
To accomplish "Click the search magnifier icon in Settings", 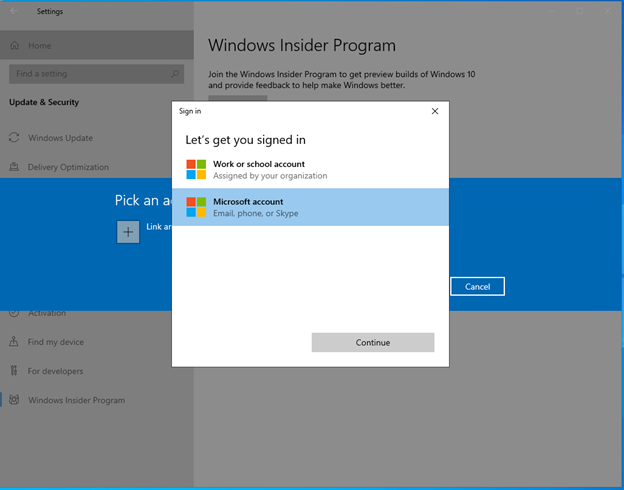I will [175, 74].
